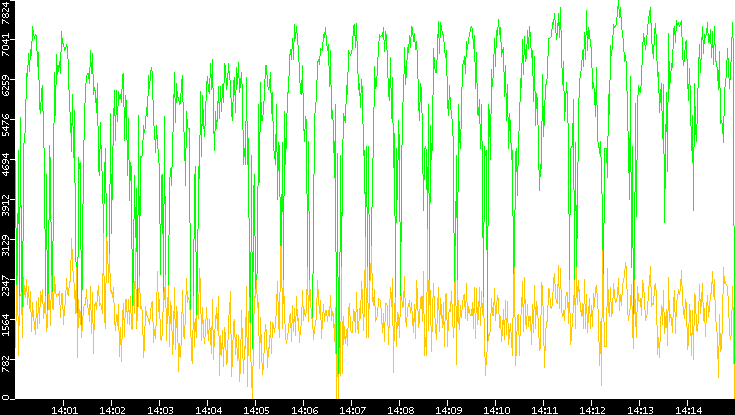735x415 pixels.
Task: Select the 14:12 time label
Action: [x=592, y=410]
